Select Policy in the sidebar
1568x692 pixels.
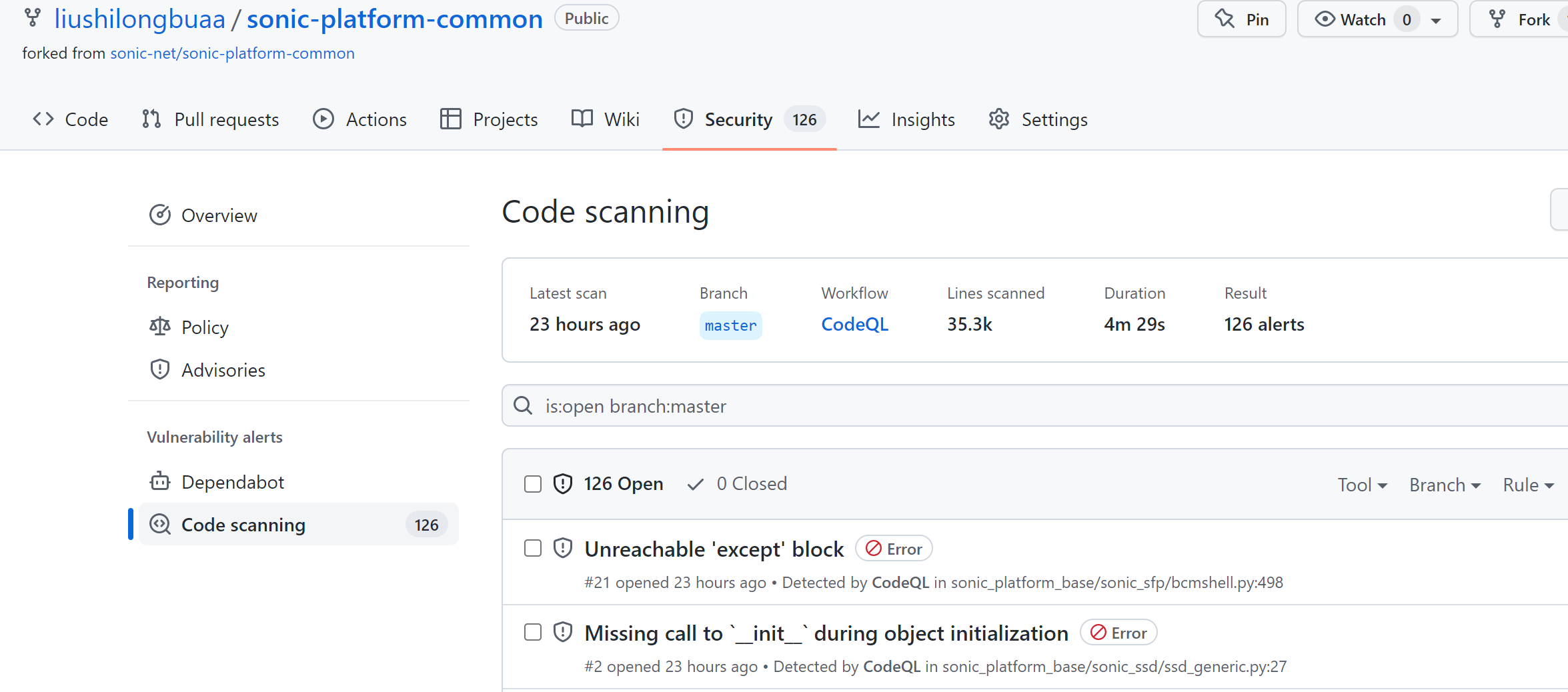tap(298, 327)
